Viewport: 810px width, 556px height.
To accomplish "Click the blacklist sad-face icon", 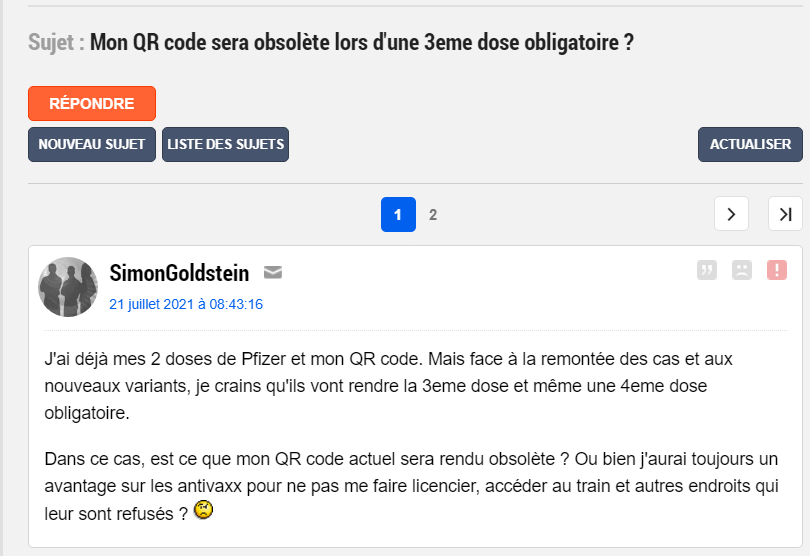I will pos(741,270).
